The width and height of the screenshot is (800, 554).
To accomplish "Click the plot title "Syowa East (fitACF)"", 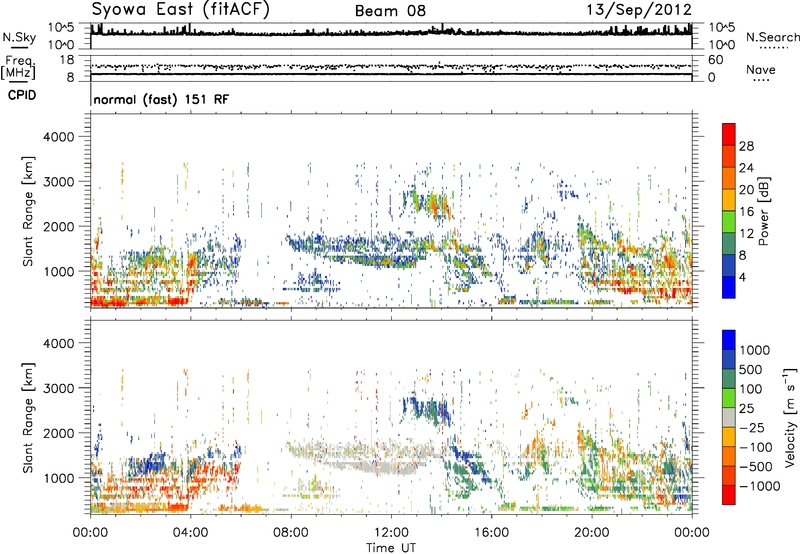I will [x=181, y=9].
